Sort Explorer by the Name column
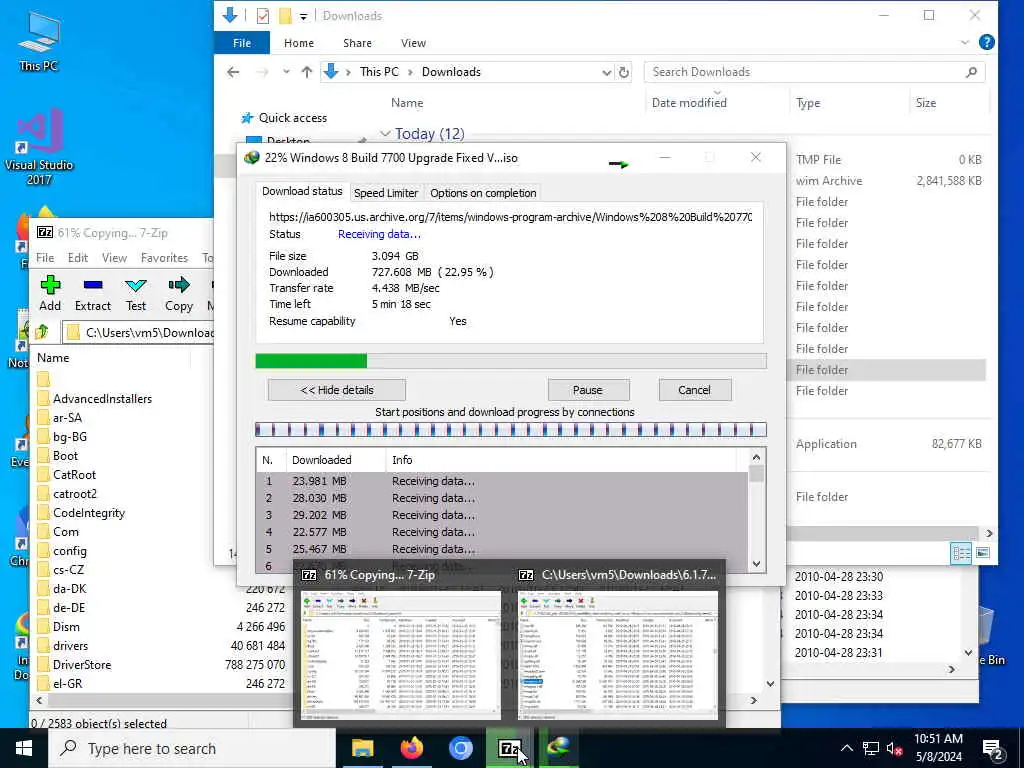Screen dimensions: 1024x768 click(407, 103)
